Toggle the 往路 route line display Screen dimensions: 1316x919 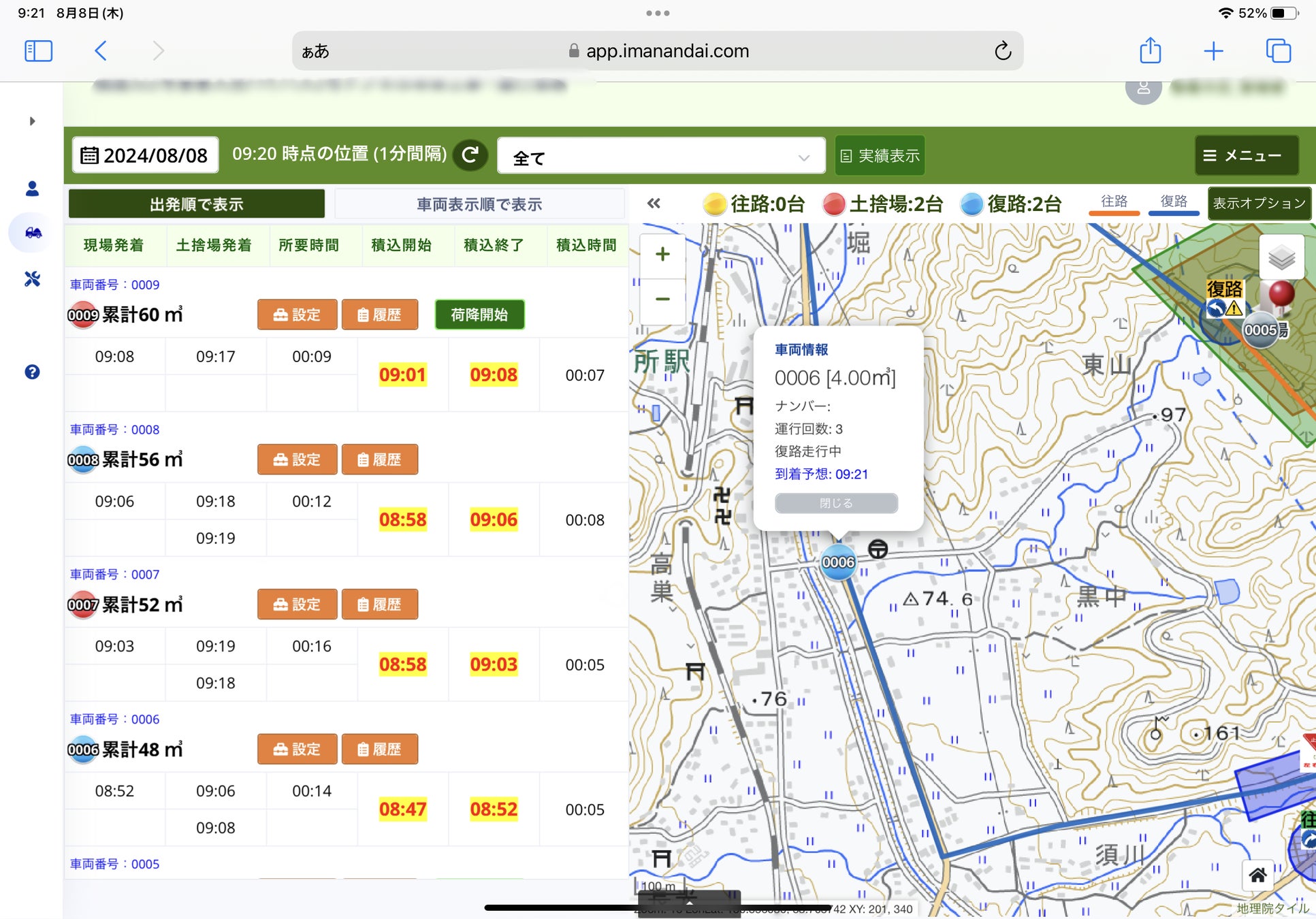pos(1114,202)
